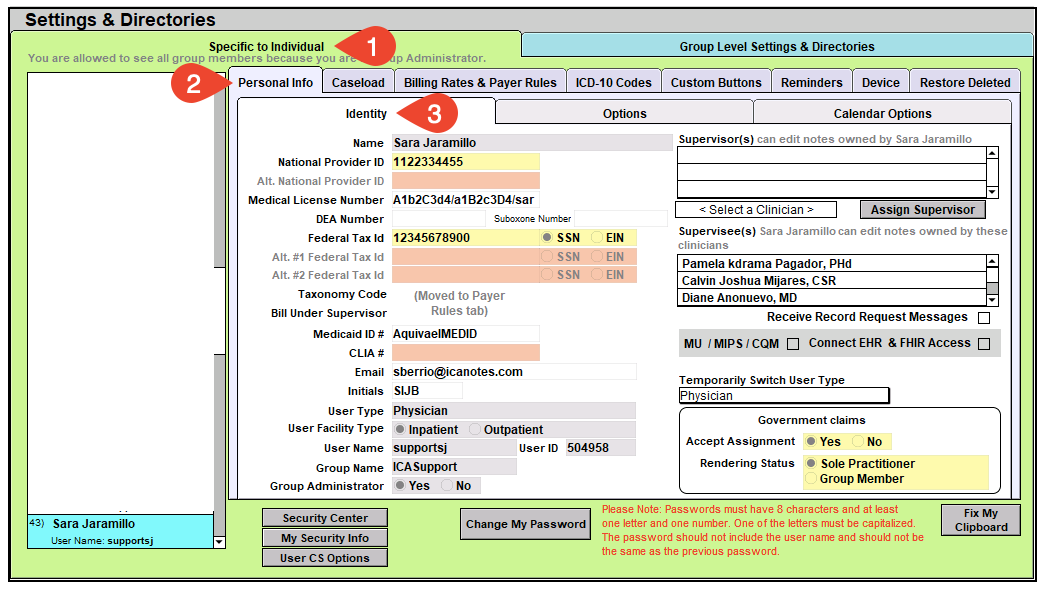The image size is (1044, 593).
Task: Switch to Billing Rates & Payer Rules tab
Action: 481,83
